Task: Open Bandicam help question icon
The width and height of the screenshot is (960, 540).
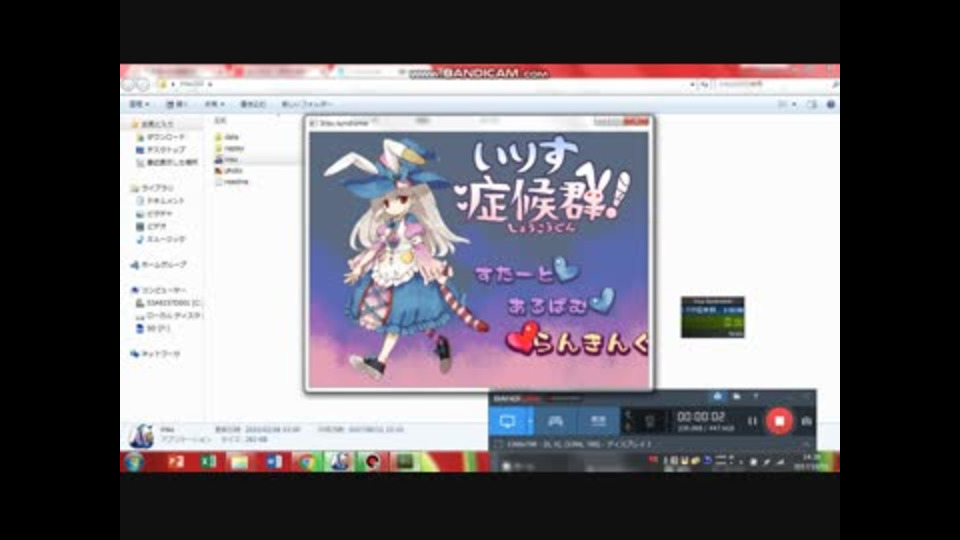Action: 756,397
